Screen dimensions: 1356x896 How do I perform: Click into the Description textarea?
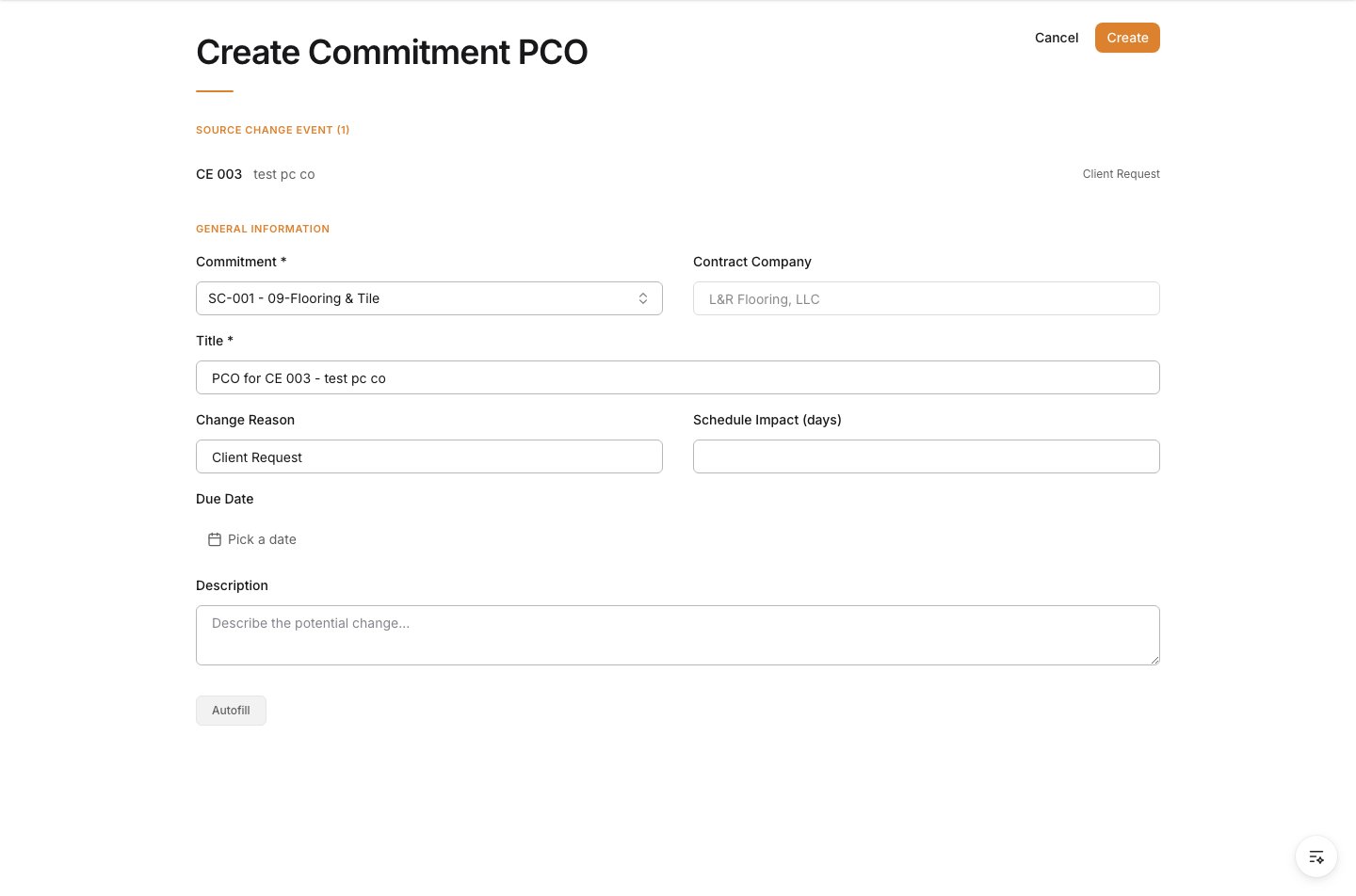[x=678, y=635]
